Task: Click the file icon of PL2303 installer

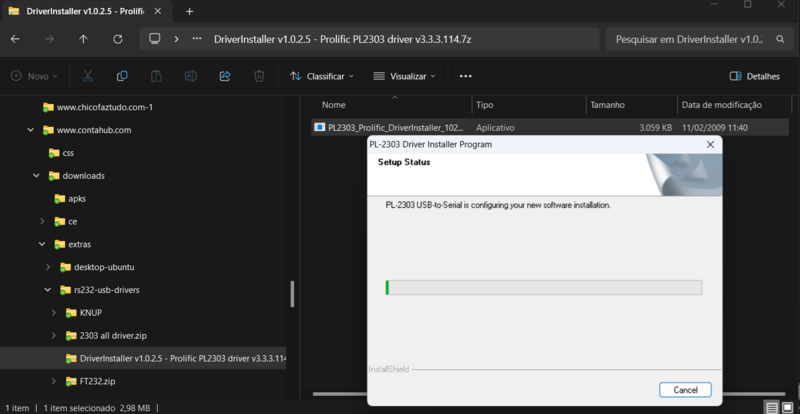Action: 319,128
